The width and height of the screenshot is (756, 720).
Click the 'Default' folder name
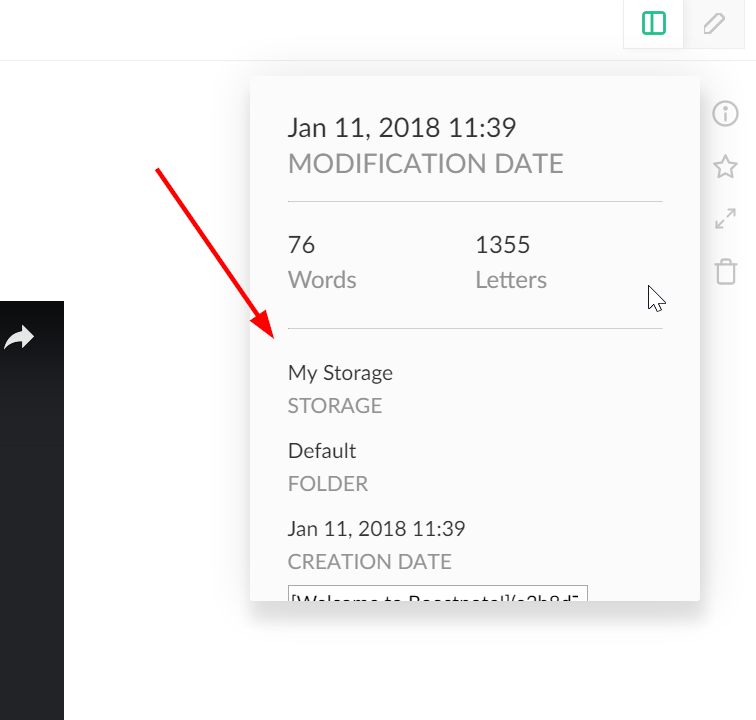(x=322, y=451)
